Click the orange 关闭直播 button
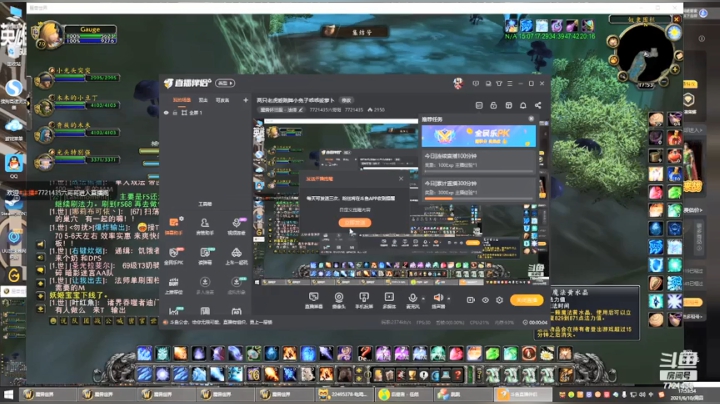 pos(527,300)
